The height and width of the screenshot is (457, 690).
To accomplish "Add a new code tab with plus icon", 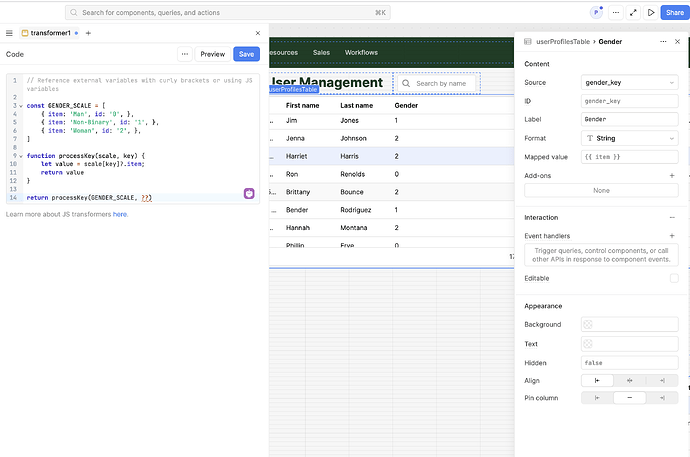I will pos(88,33).
